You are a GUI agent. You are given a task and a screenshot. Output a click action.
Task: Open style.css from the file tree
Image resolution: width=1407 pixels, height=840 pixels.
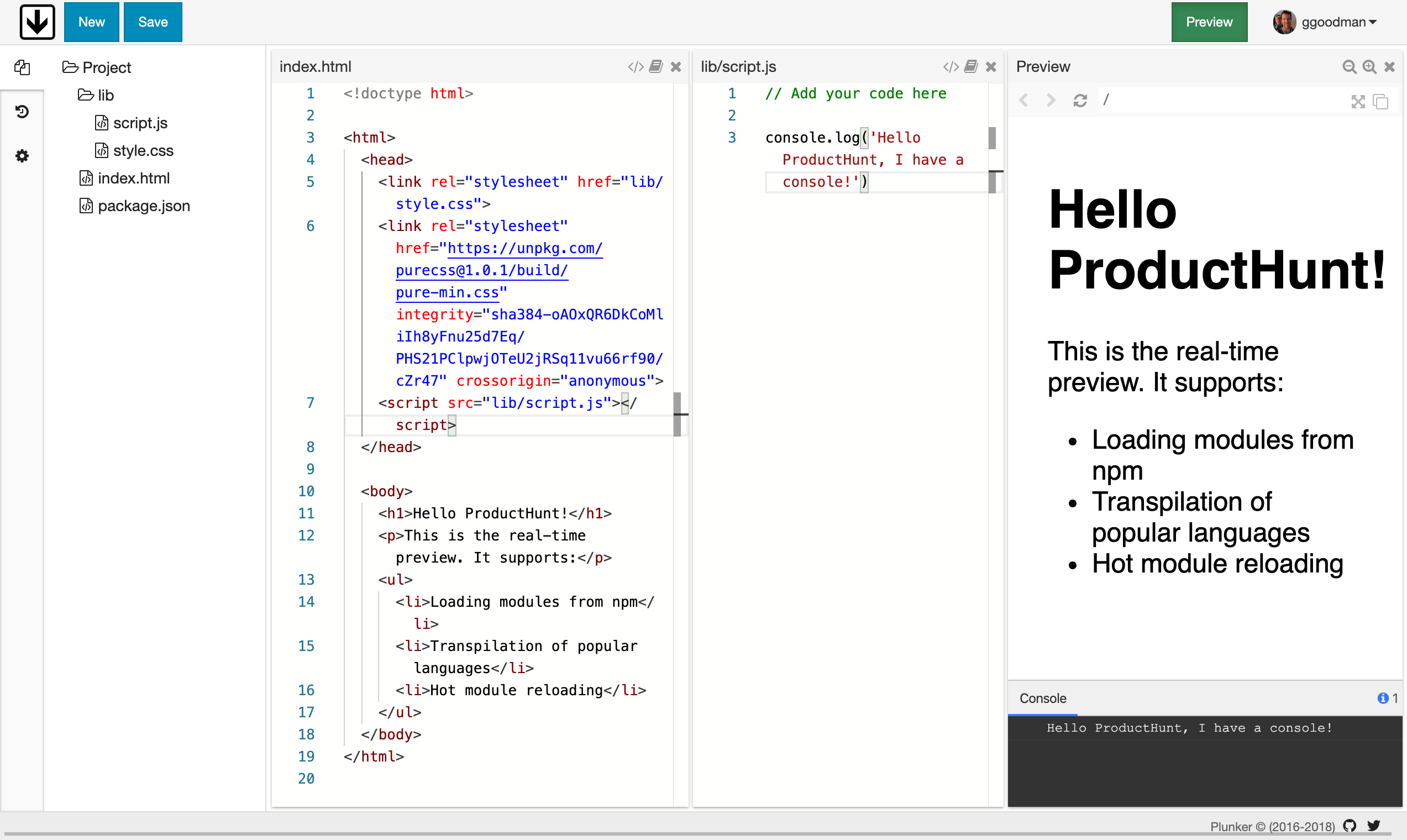click(143, 150)
